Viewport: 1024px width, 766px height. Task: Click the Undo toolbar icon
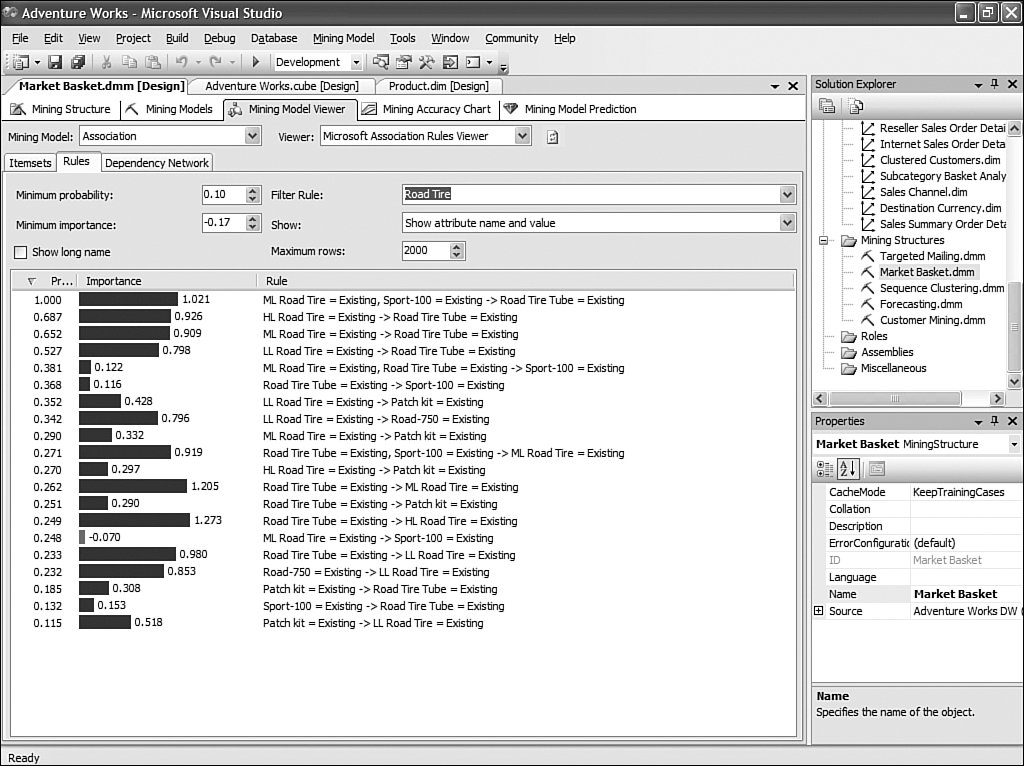[182, 62]
